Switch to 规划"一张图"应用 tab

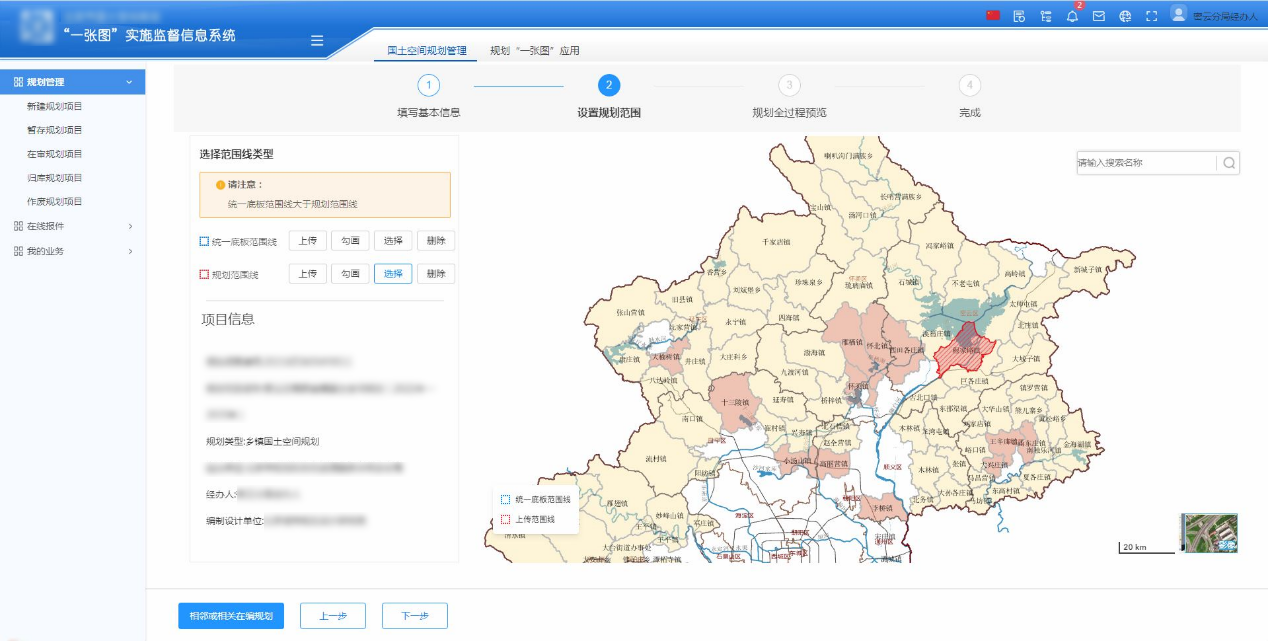coord(534,51)
